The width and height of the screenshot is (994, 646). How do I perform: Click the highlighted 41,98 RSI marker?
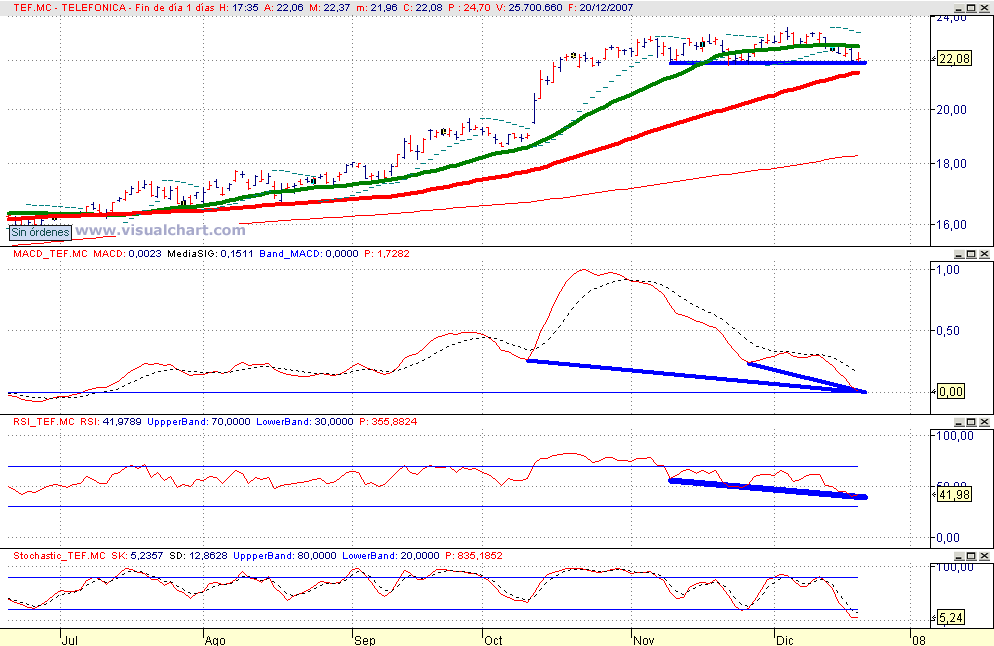953,494
